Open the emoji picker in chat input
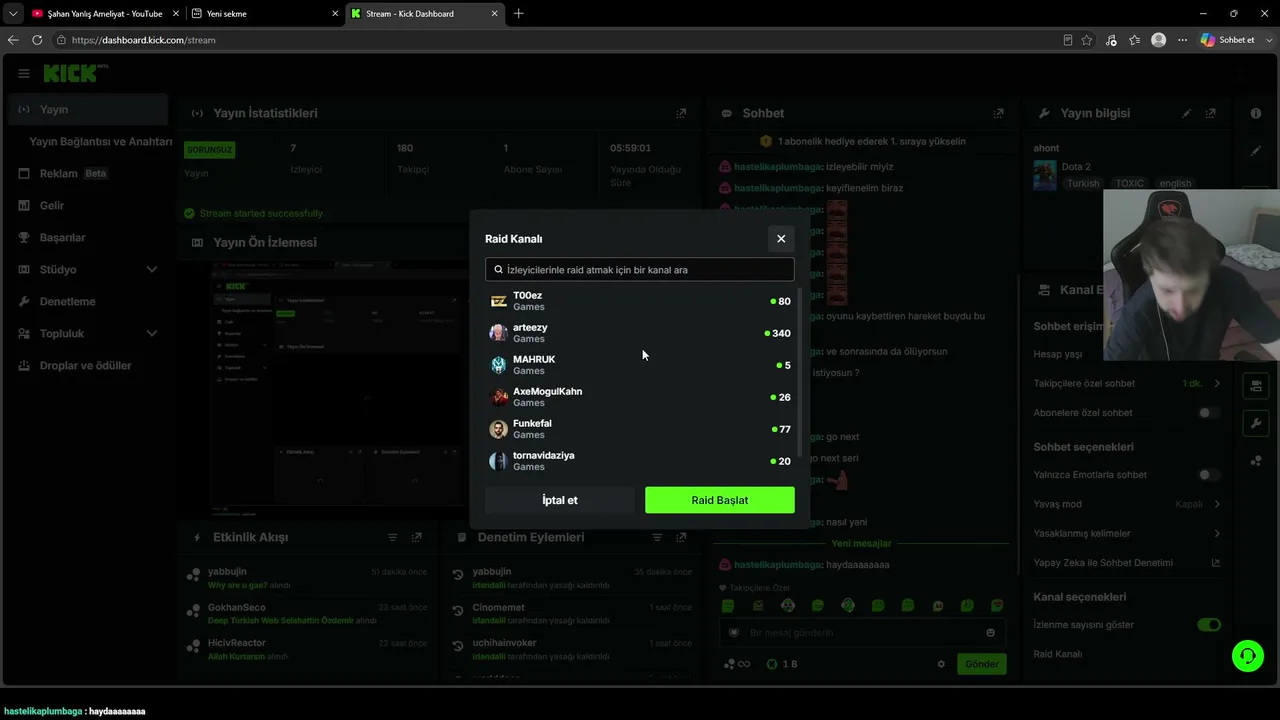Screen dimensions: 1280x720 [x=991, y=633]
